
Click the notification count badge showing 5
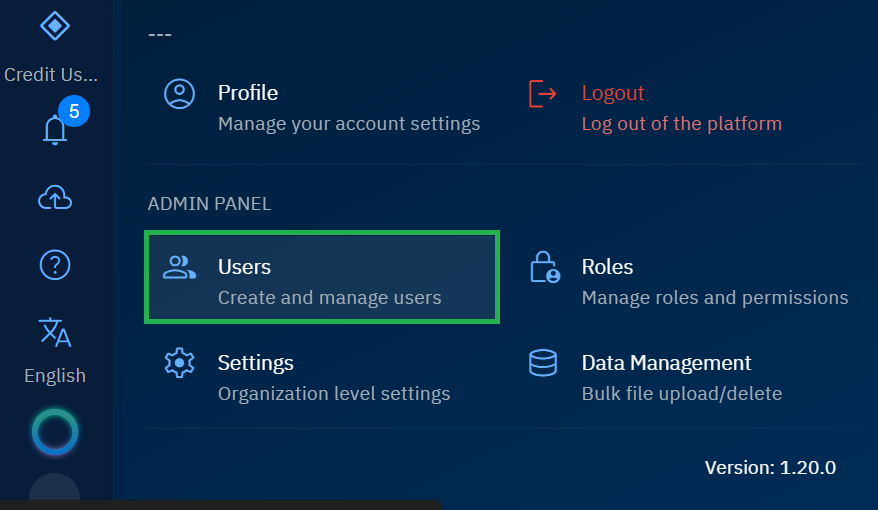point(74,111)
